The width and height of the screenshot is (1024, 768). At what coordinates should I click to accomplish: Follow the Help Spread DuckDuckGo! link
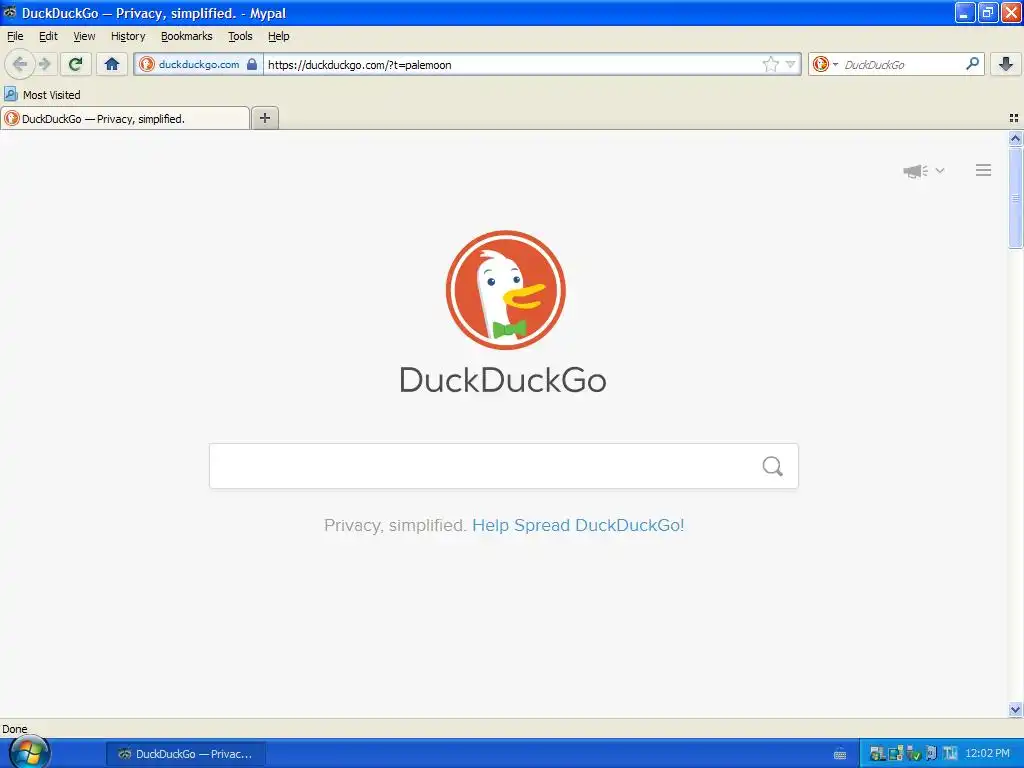(578, 525)
